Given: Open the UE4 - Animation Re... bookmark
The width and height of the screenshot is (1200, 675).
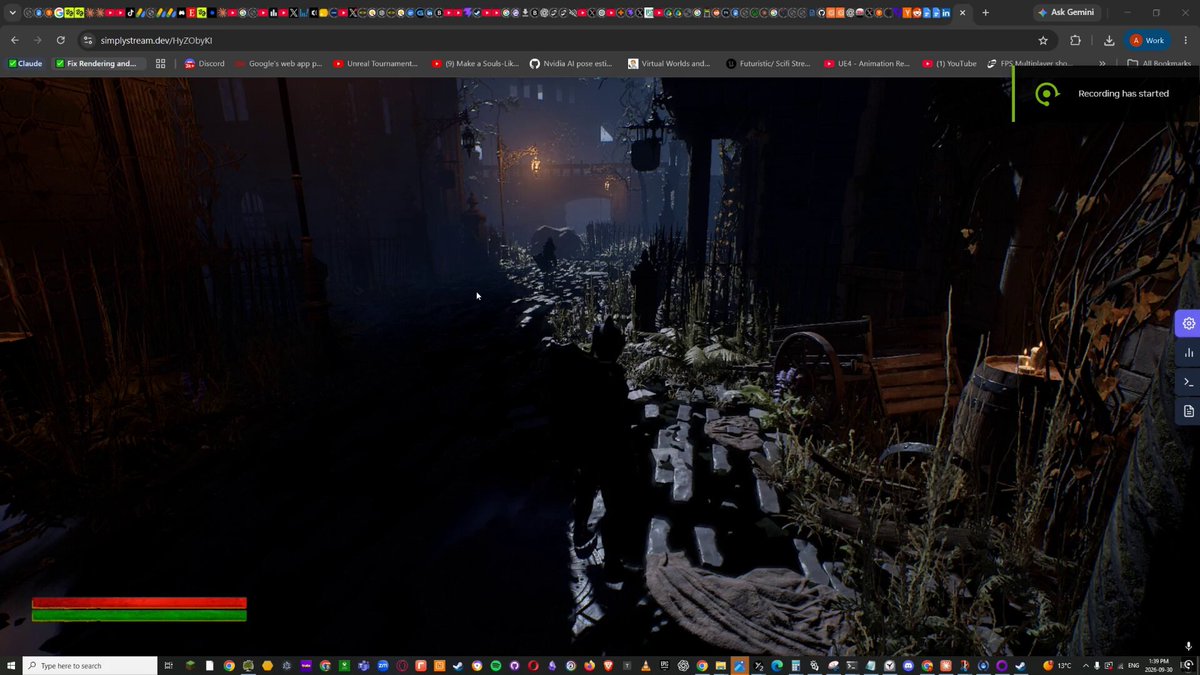Looking at the screenshot, I should pyautogui.click(x=867, y=63).
